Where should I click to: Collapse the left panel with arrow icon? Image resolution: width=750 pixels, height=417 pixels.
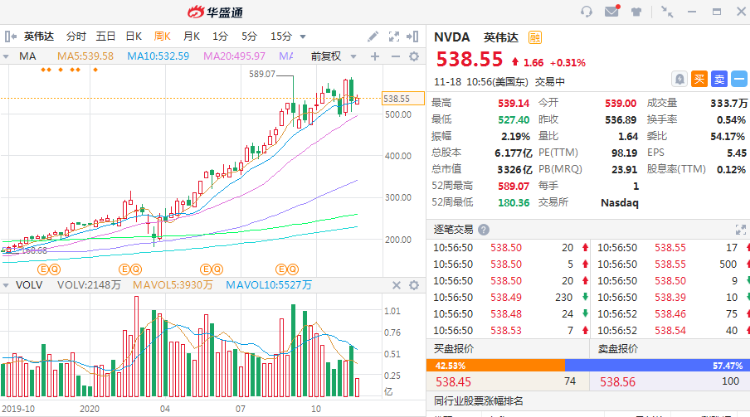(x=11, y=36)
